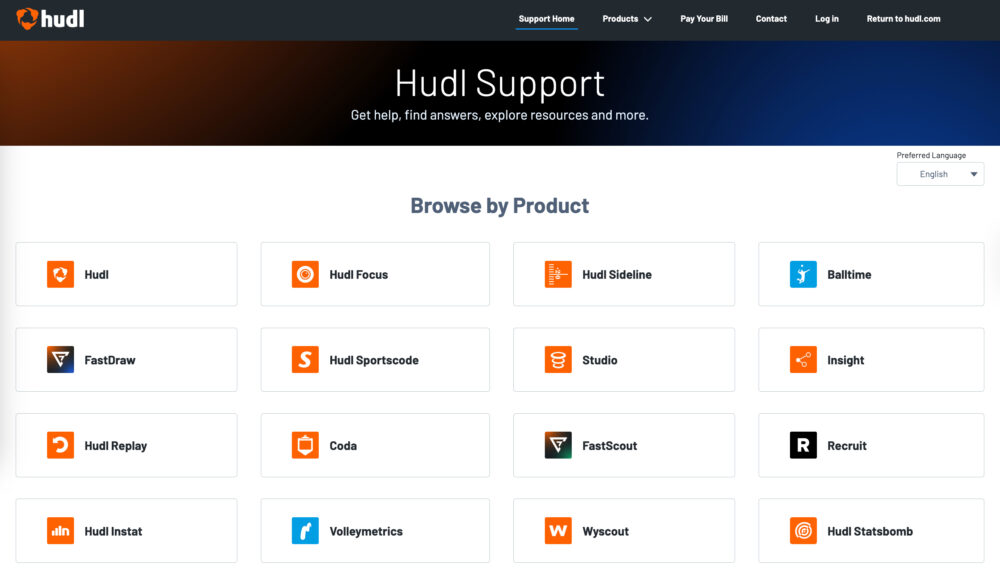The image size is (1000, 583).
Task: Click the Wyscout icon
Action: pos(558,531)
